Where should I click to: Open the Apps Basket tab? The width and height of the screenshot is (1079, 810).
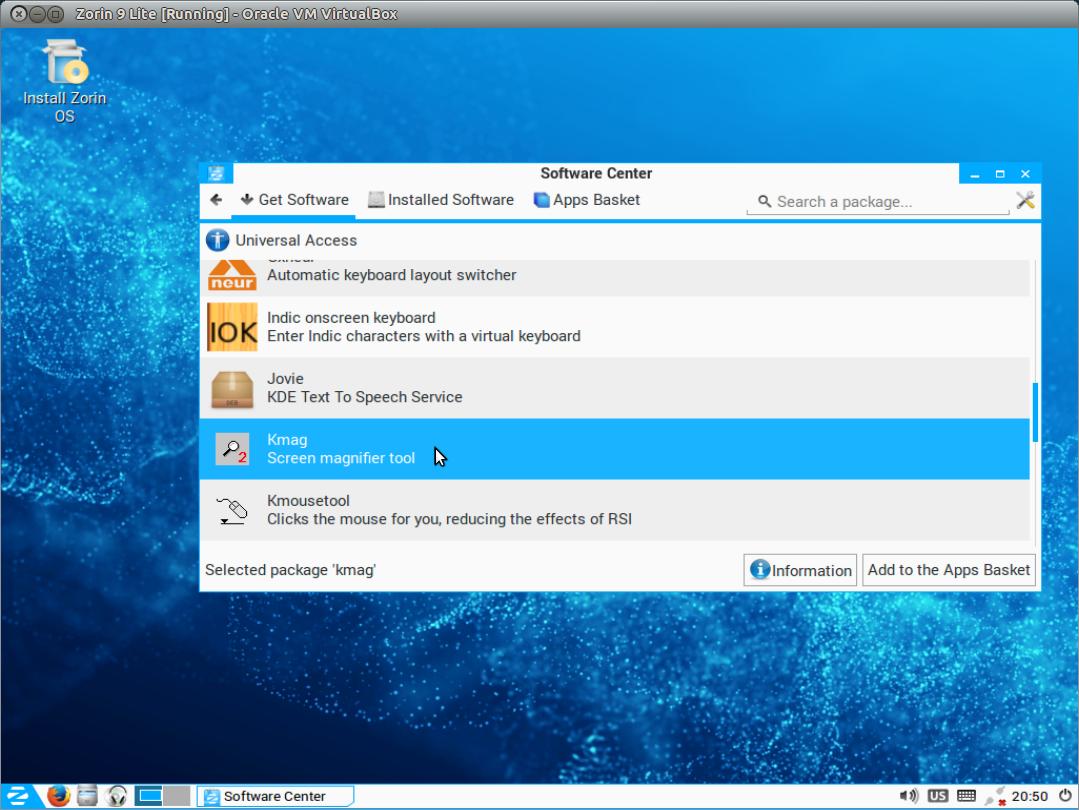click(x=586, y=200)
